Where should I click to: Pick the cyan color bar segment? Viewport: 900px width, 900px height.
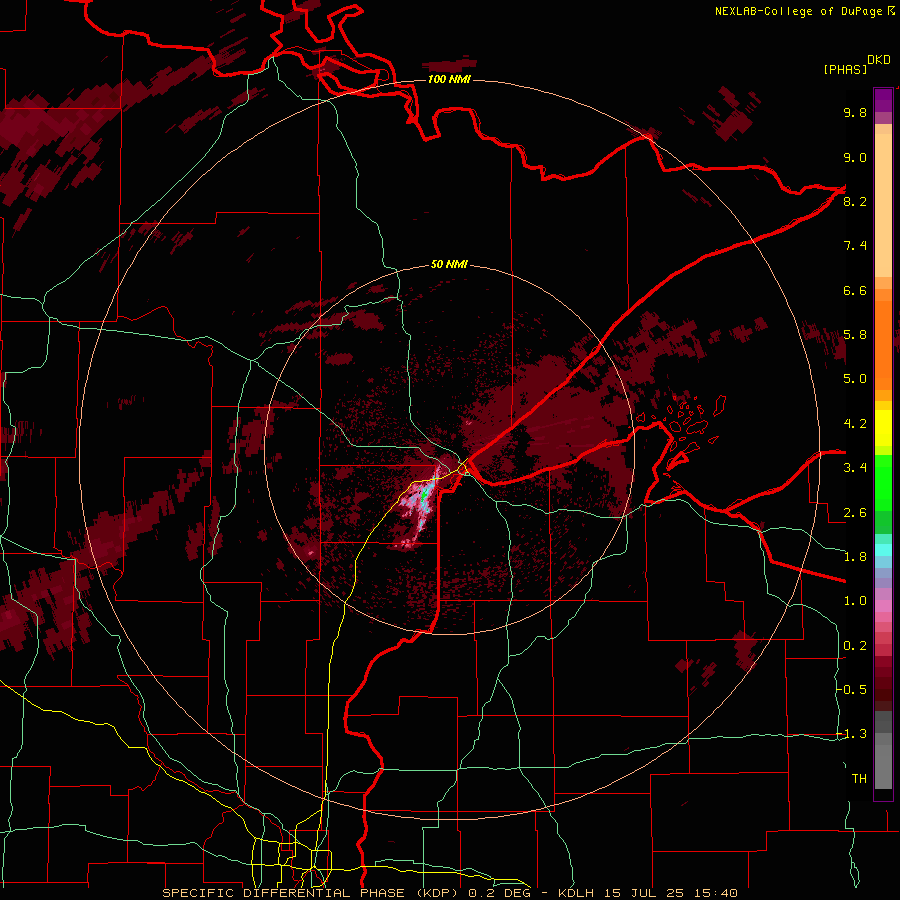click(x=883, y=550)
